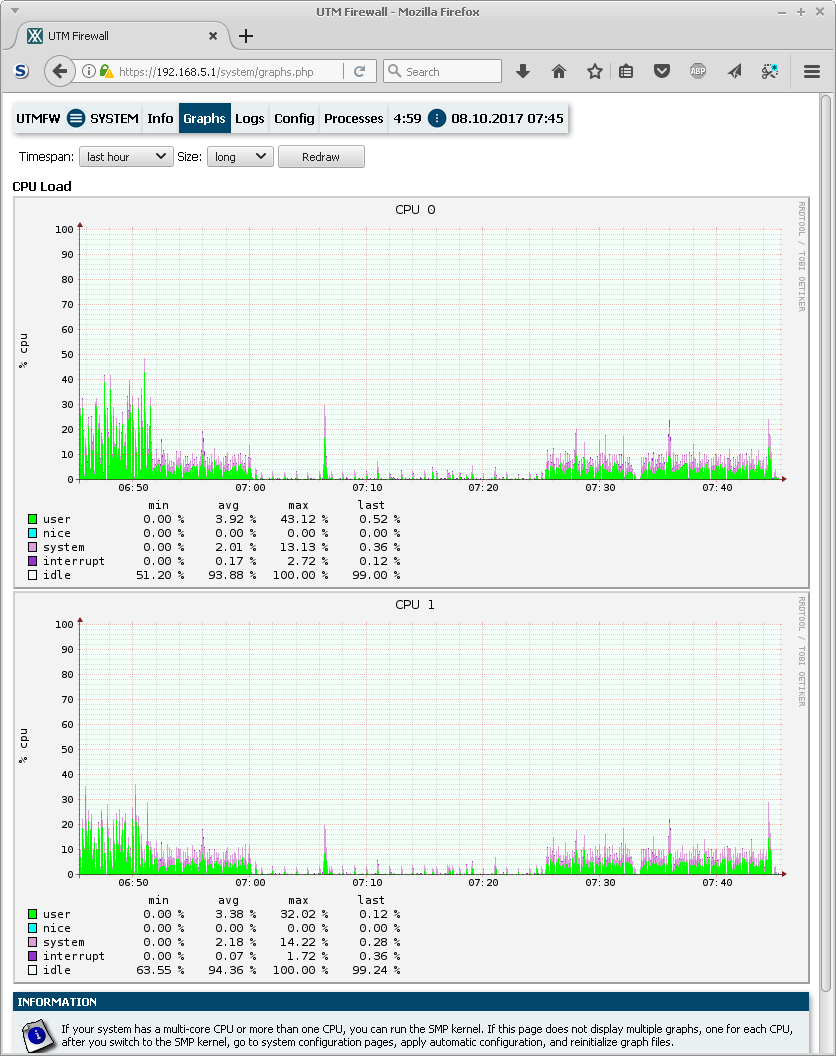Screen dimensions: 836x1056
Task: Click the CPU 1 graph title
Action: (415, 605)
